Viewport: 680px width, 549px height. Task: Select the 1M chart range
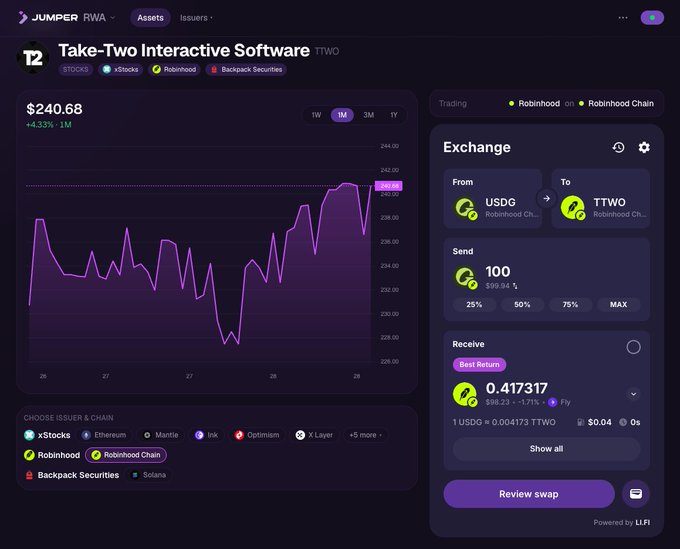[342, 115]
